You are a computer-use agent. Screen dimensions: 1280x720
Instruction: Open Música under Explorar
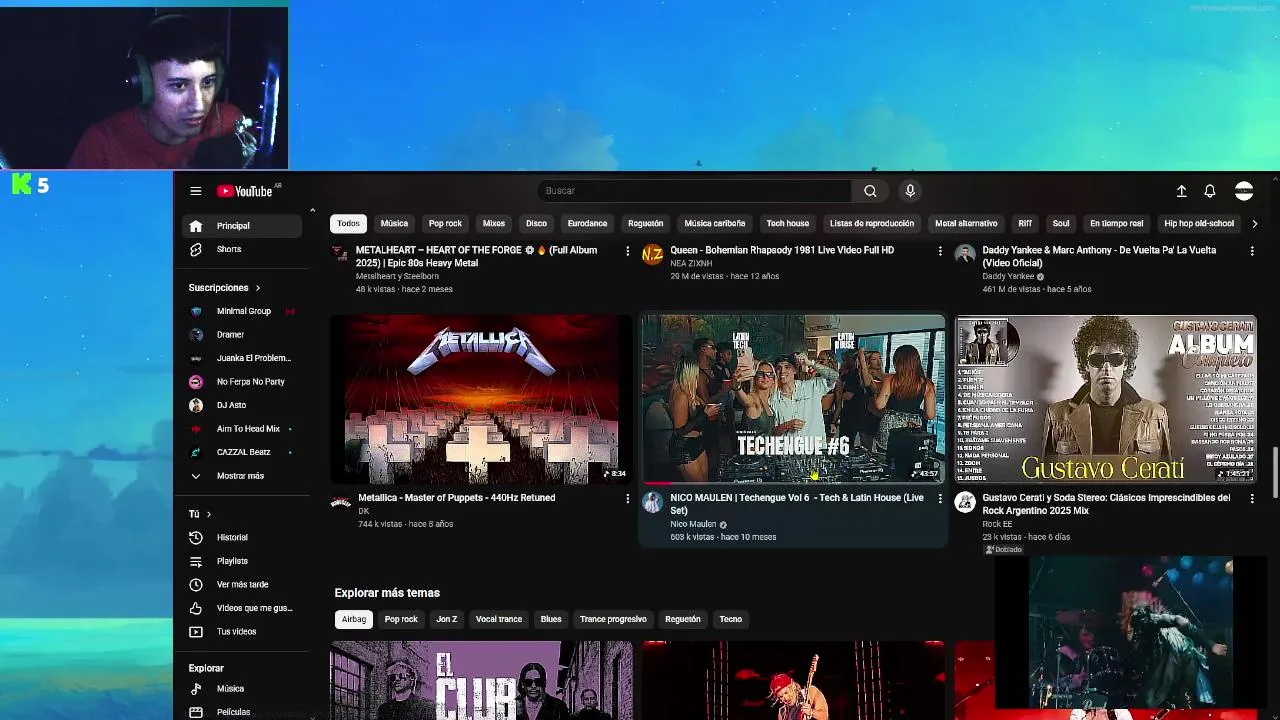[x=242, y=689]
